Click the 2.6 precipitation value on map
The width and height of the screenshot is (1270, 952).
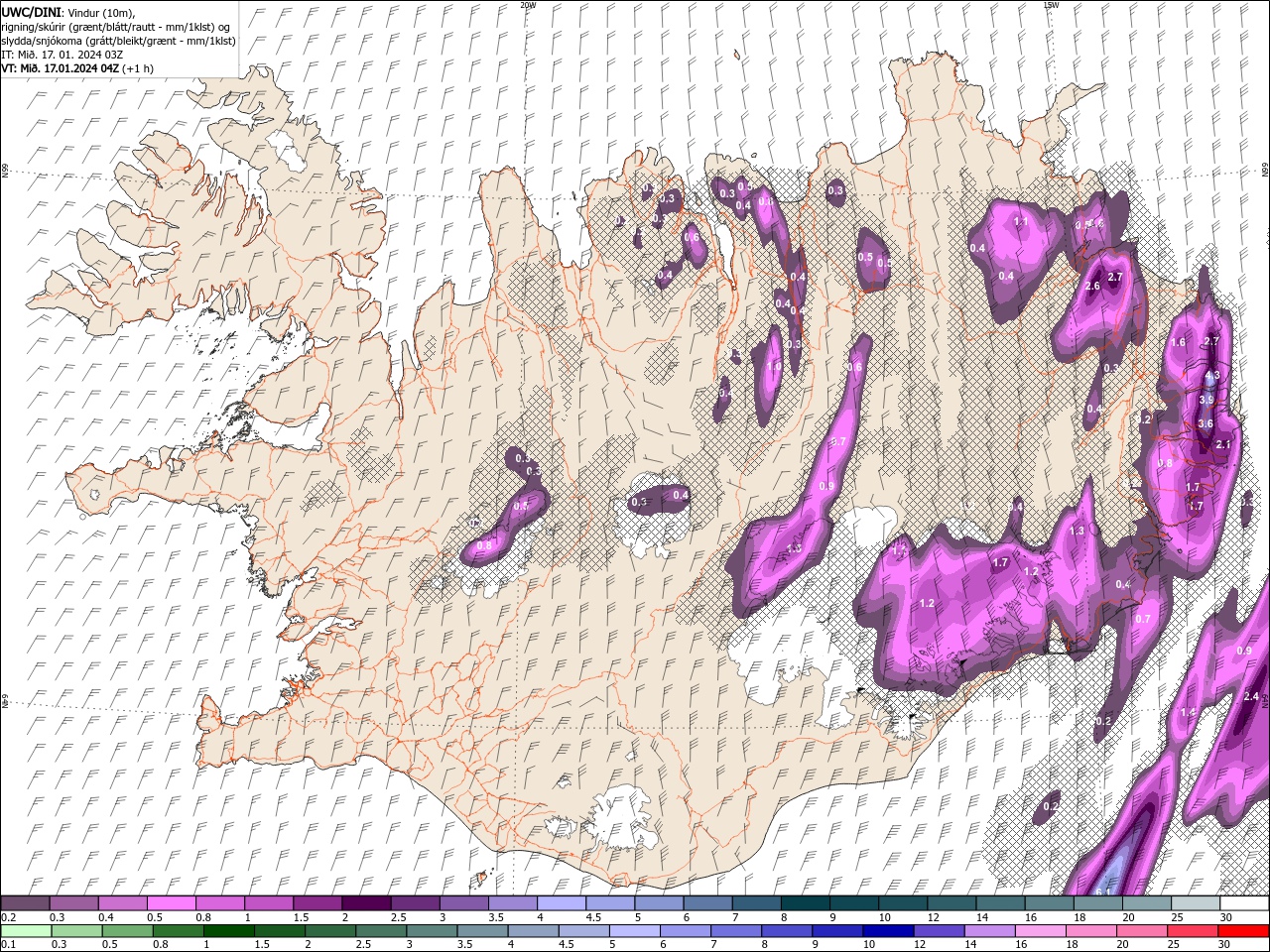(1092, 286)
